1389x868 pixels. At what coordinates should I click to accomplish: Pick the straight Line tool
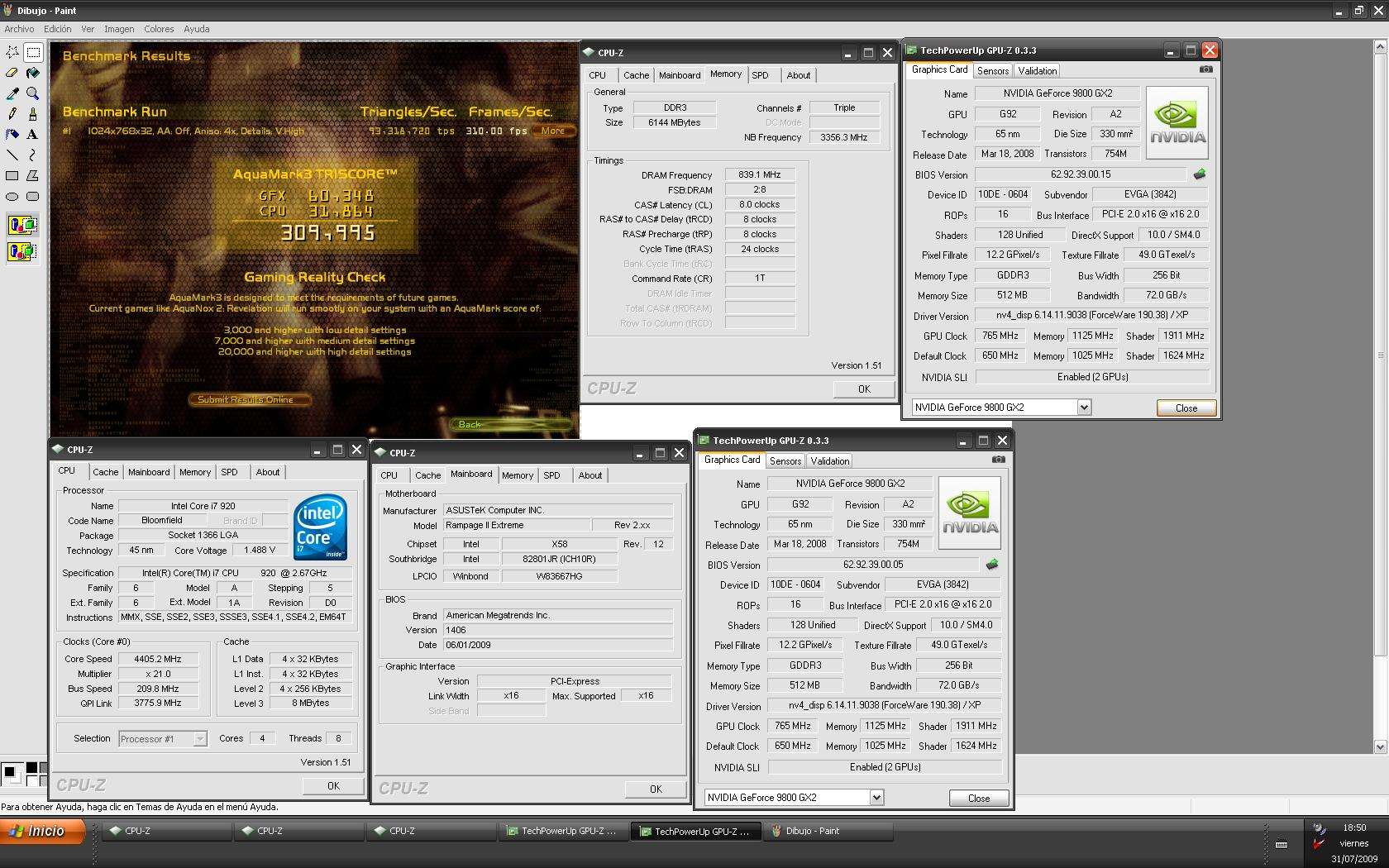pyautogui.click(x=12, y=155)
